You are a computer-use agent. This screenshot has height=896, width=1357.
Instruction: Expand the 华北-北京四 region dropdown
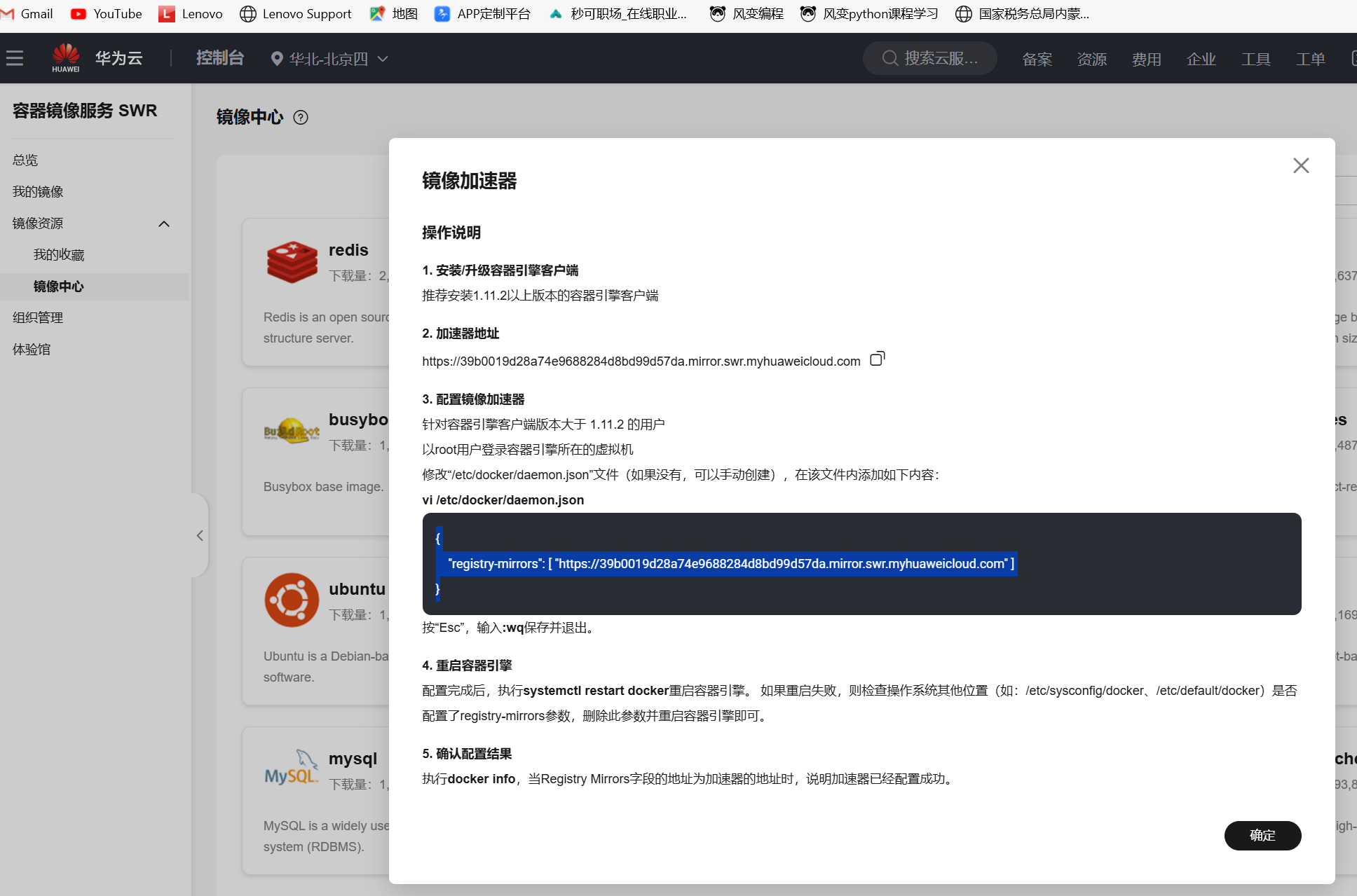(x=329, y=59)
